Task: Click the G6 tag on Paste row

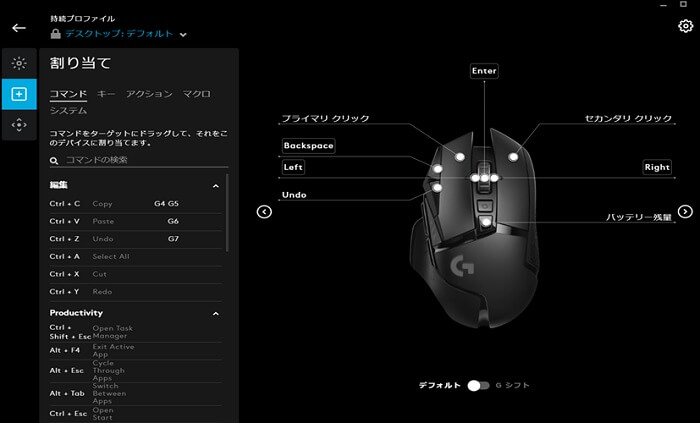Action: [x=173, y=221]
